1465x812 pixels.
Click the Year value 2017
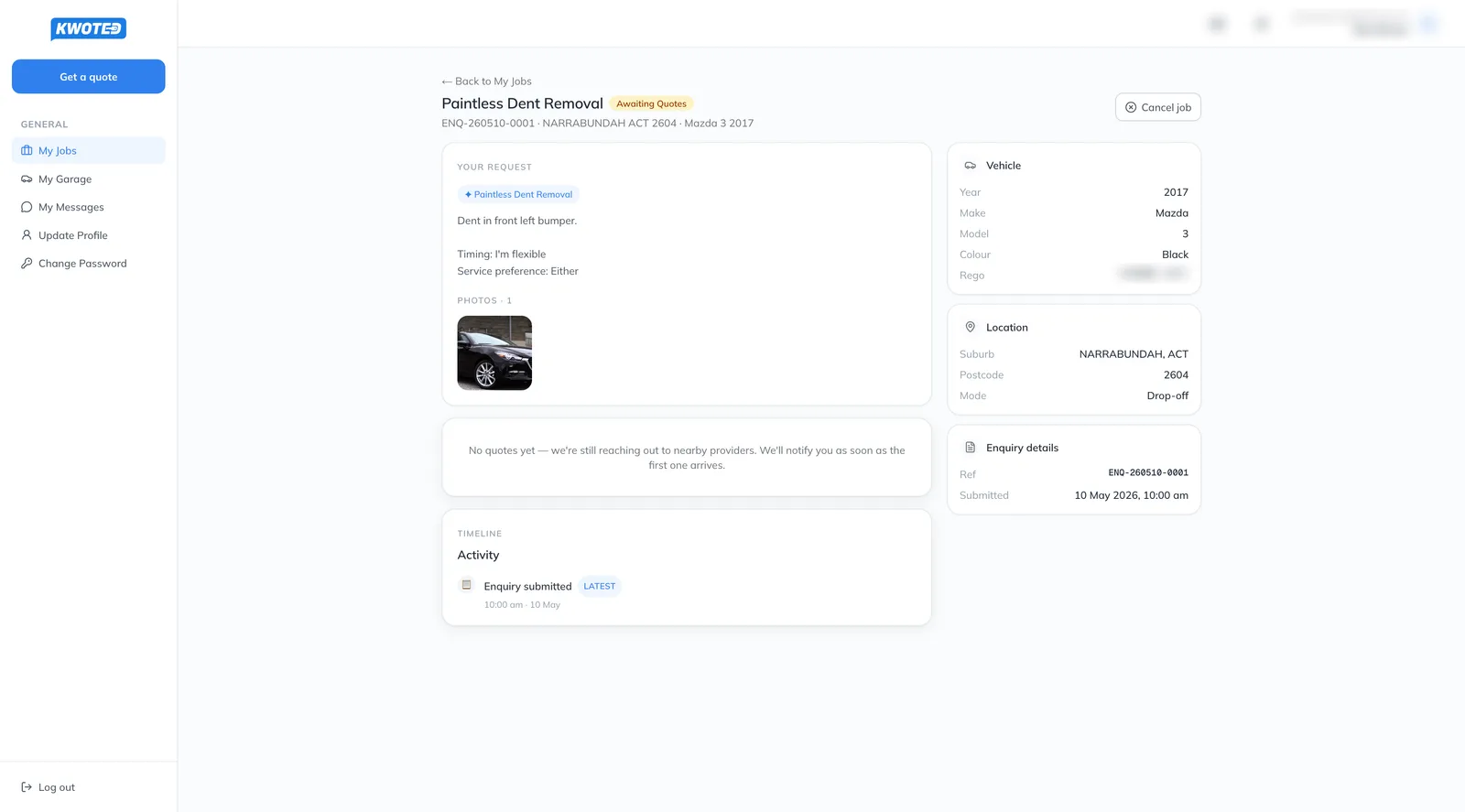[1176, 192]
